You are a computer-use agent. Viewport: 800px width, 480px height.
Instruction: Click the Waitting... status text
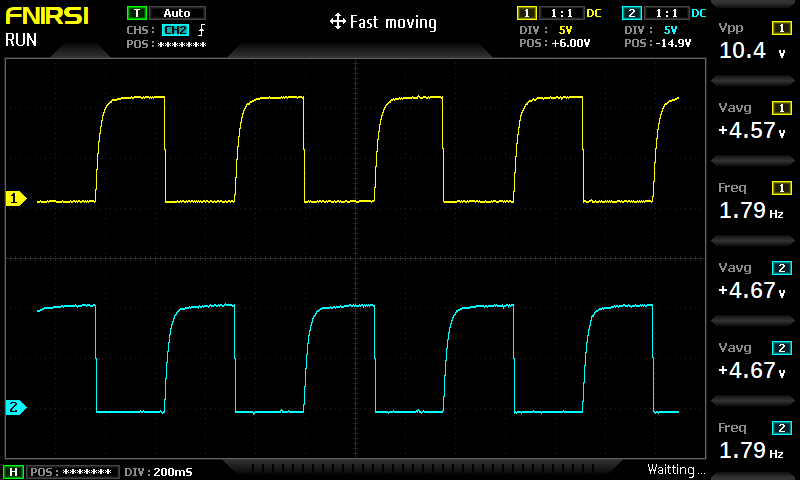coord(676,469)
